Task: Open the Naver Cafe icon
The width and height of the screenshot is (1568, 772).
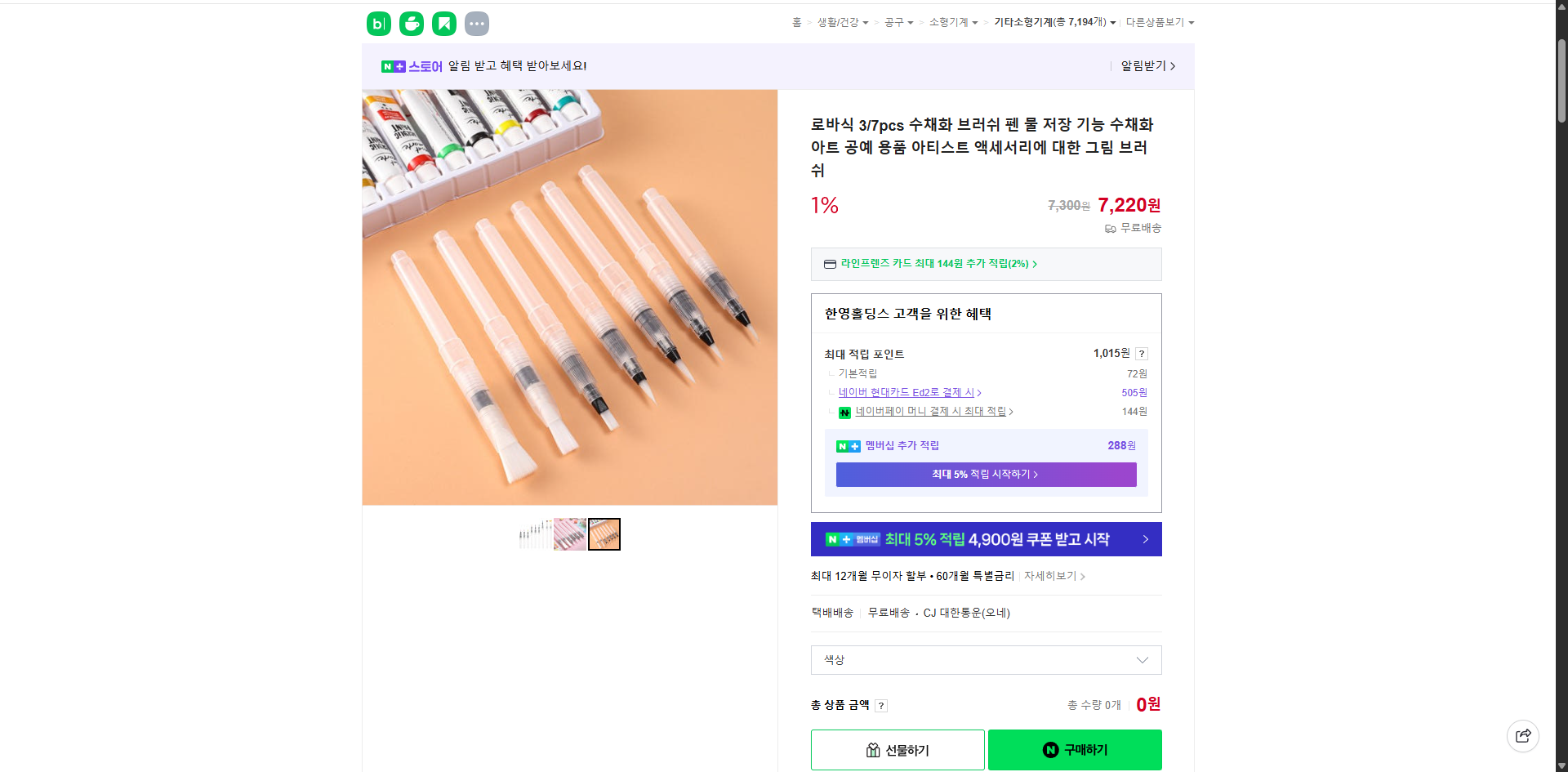Action: pyautogui.click(x=411, y=24)
